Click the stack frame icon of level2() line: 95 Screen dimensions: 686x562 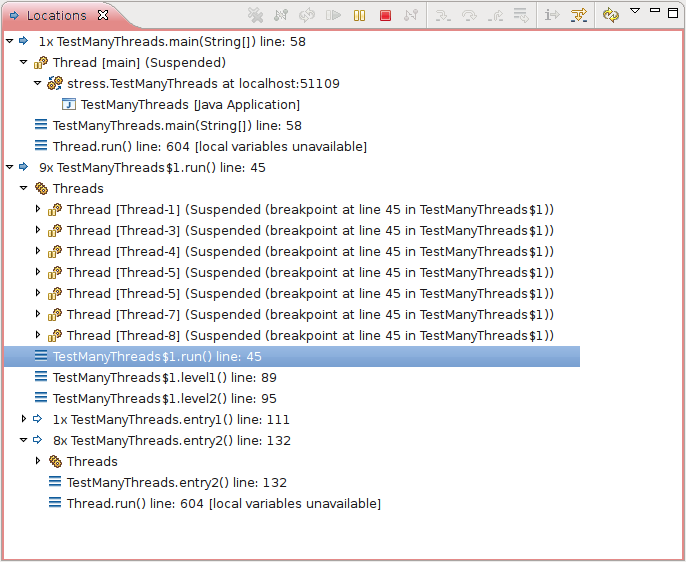[41, 398]
